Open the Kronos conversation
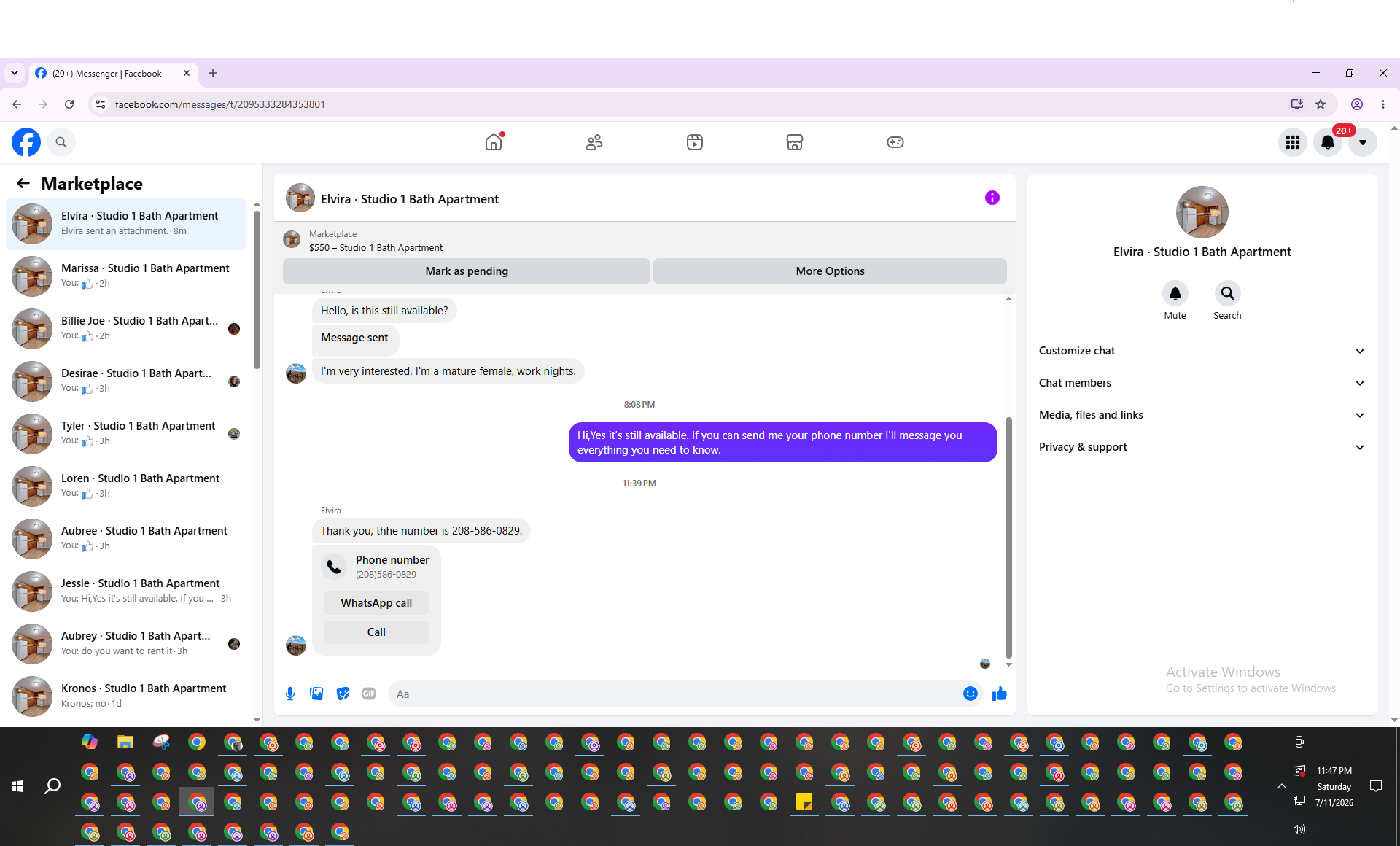1400x846 pixels. (126, 696)
